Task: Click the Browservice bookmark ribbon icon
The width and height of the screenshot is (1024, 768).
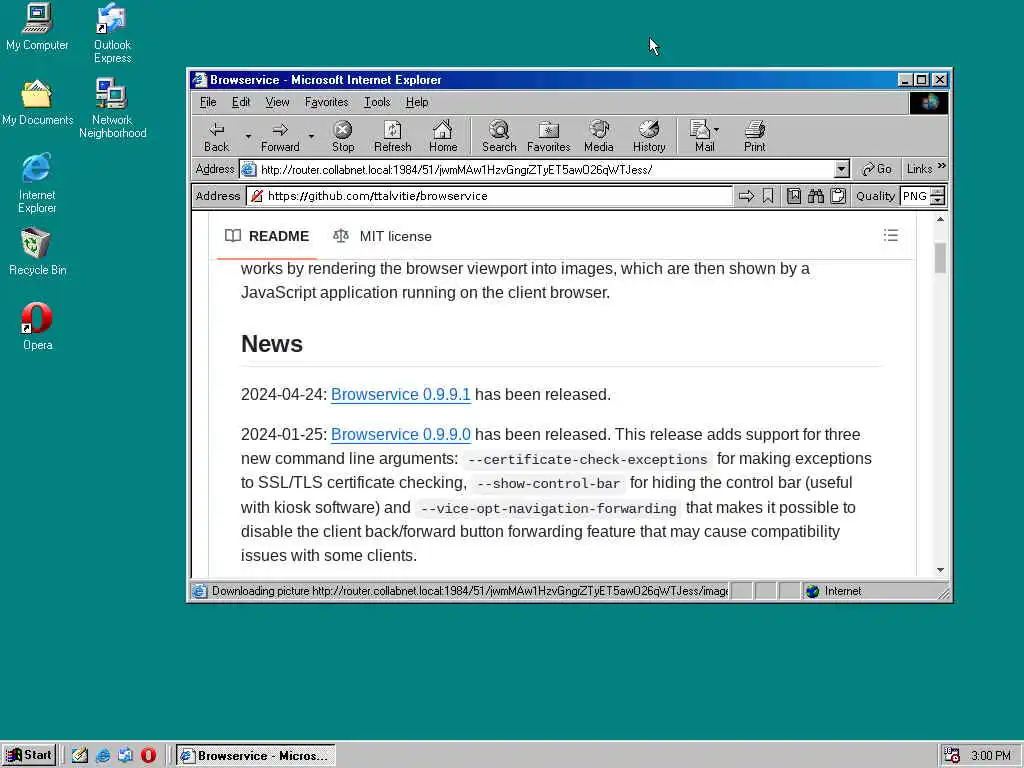Action: [768, 196]
